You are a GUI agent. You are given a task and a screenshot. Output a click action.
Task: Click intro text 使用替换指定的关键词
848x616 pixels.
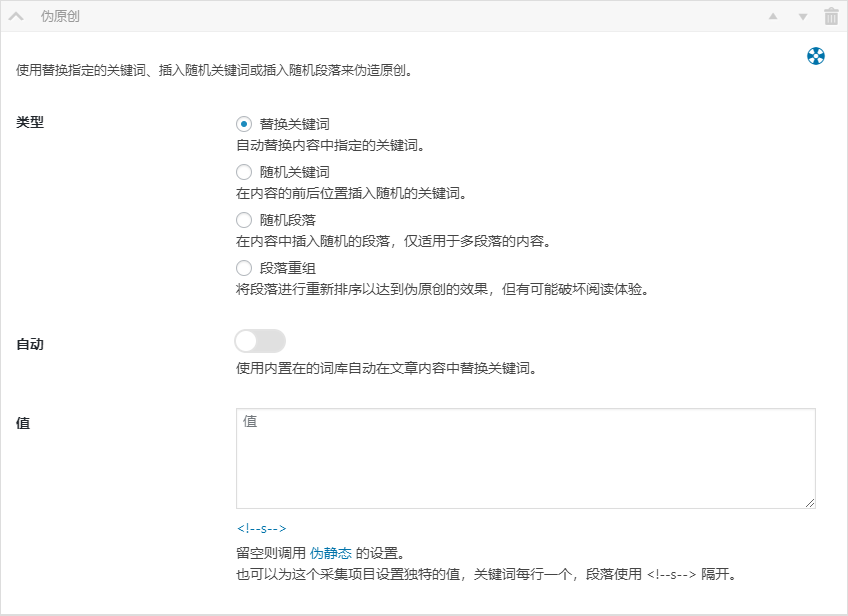[x=214, y=70]
